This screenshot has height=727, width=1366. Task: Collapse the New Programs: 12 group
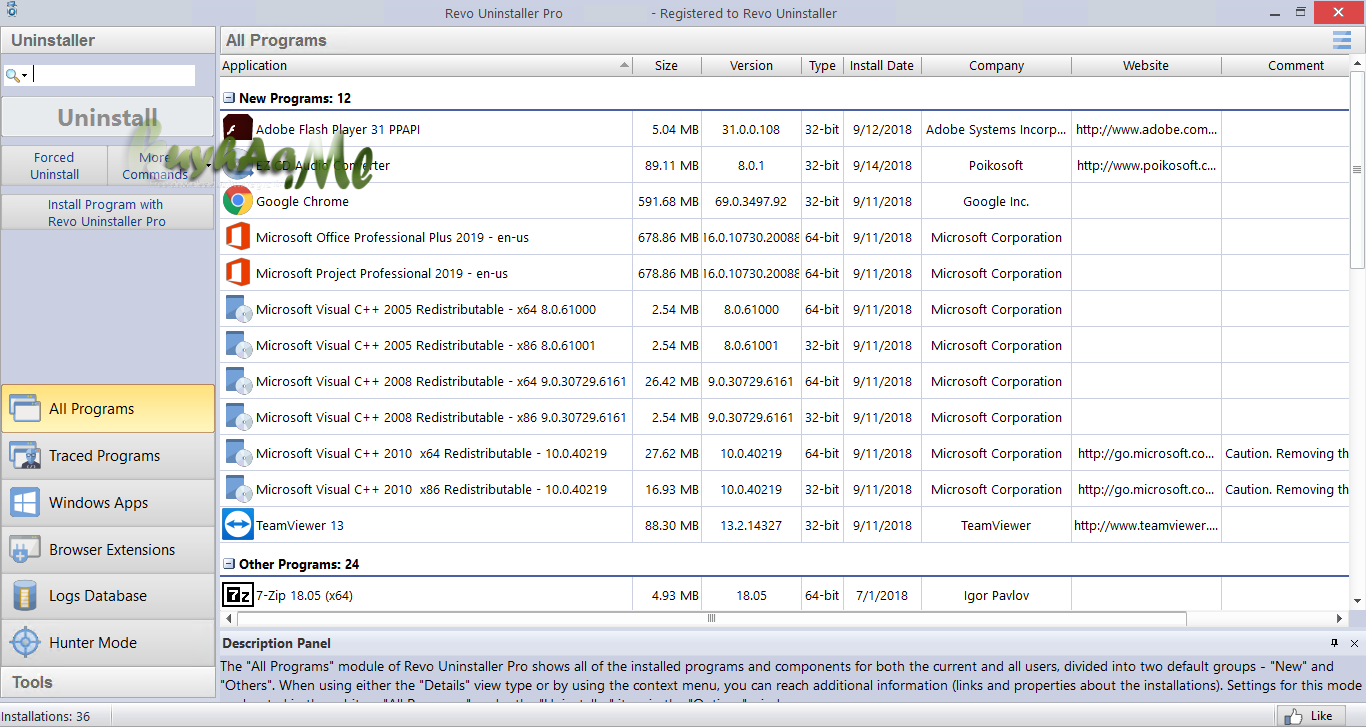229,98
